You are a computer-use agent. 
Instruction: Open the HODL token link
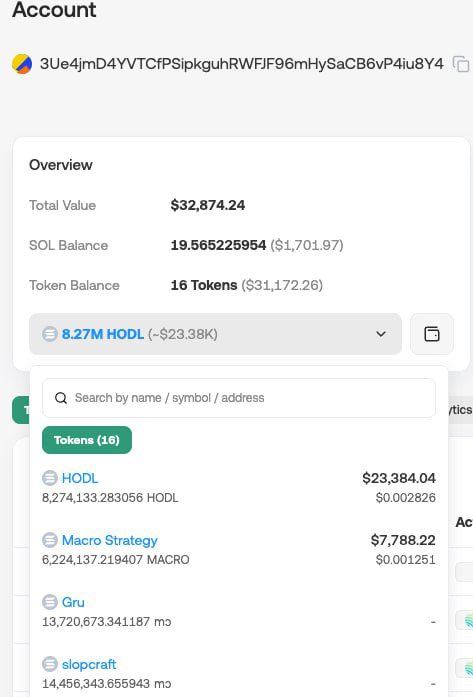pyautogui.click(x=80, y=478)
